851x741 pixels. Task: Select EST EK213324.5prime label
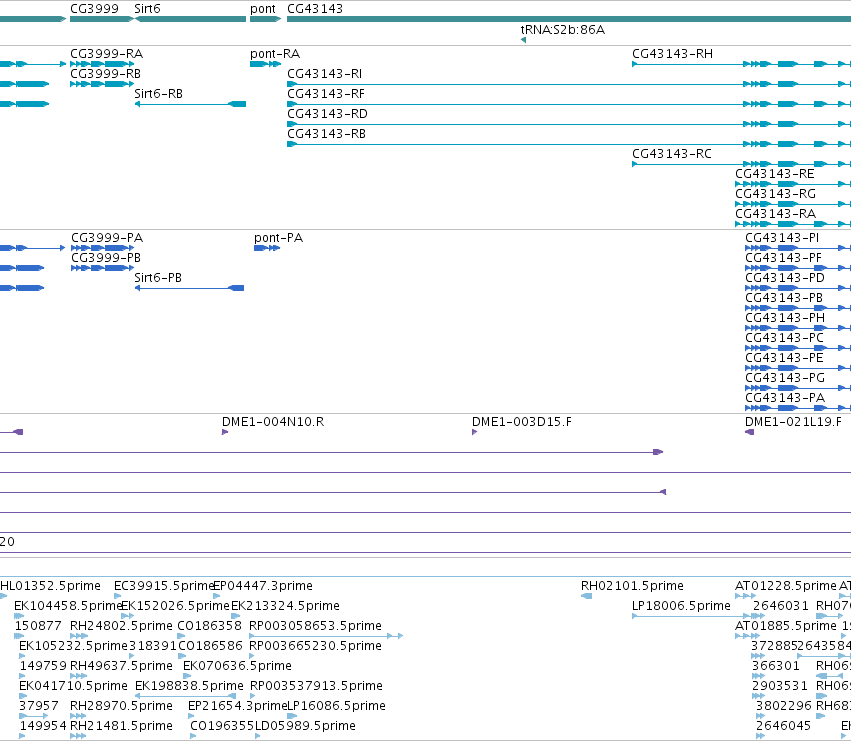pyautogui.click(x=285, y=606)
